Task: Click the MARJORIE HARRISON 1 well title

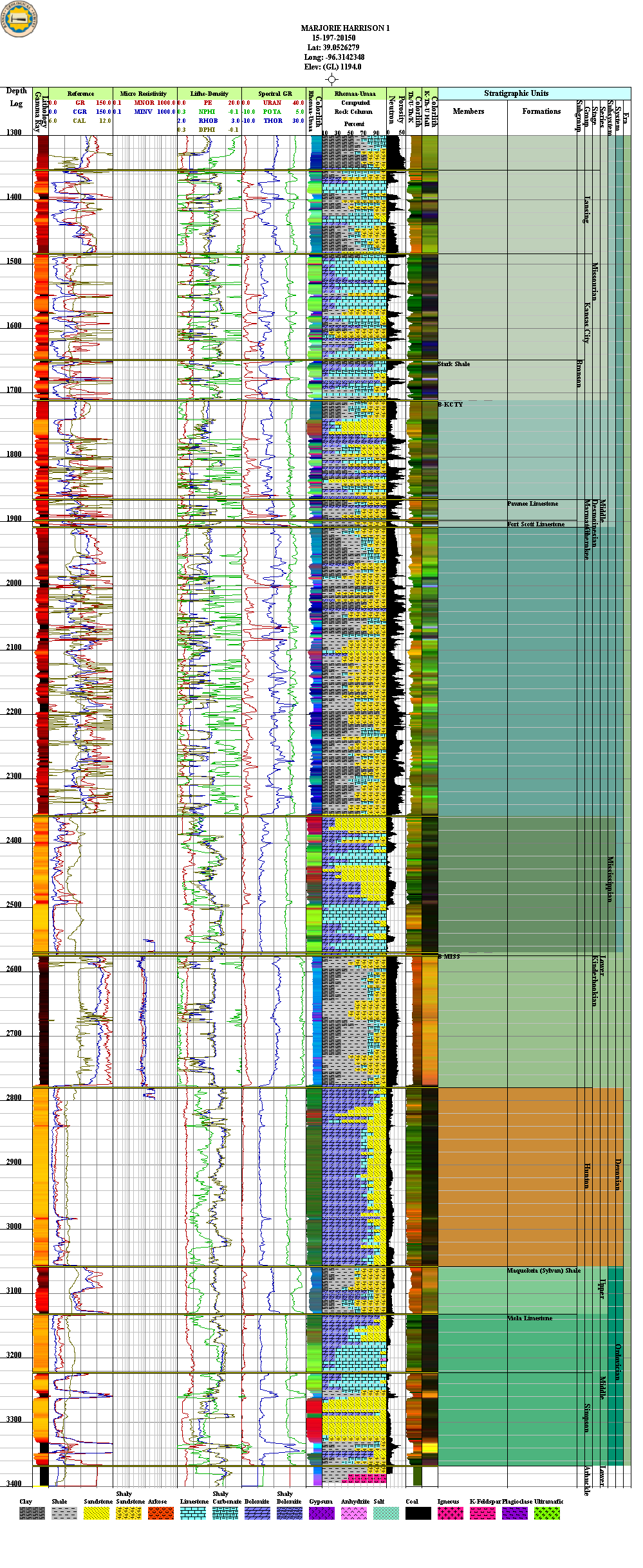Action: pyautogui.click(x=345, y=28)
